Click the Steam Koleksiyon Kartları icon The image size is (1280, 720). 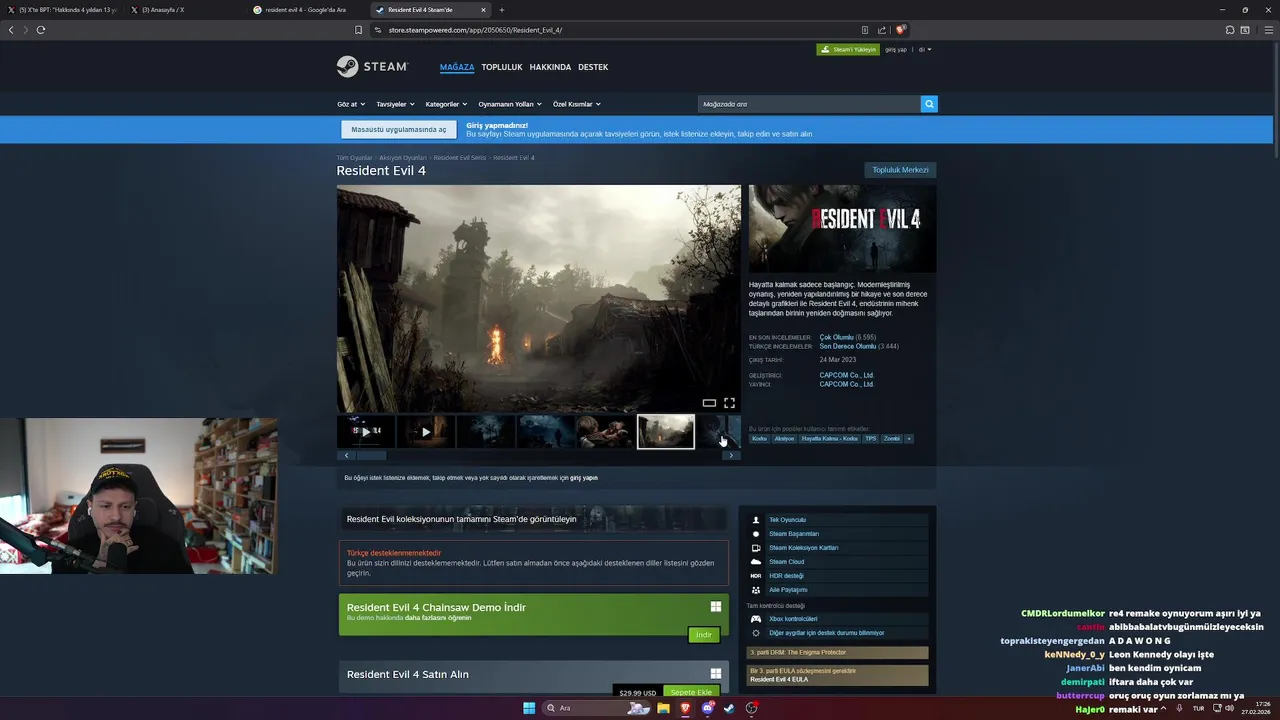[756, 548]
